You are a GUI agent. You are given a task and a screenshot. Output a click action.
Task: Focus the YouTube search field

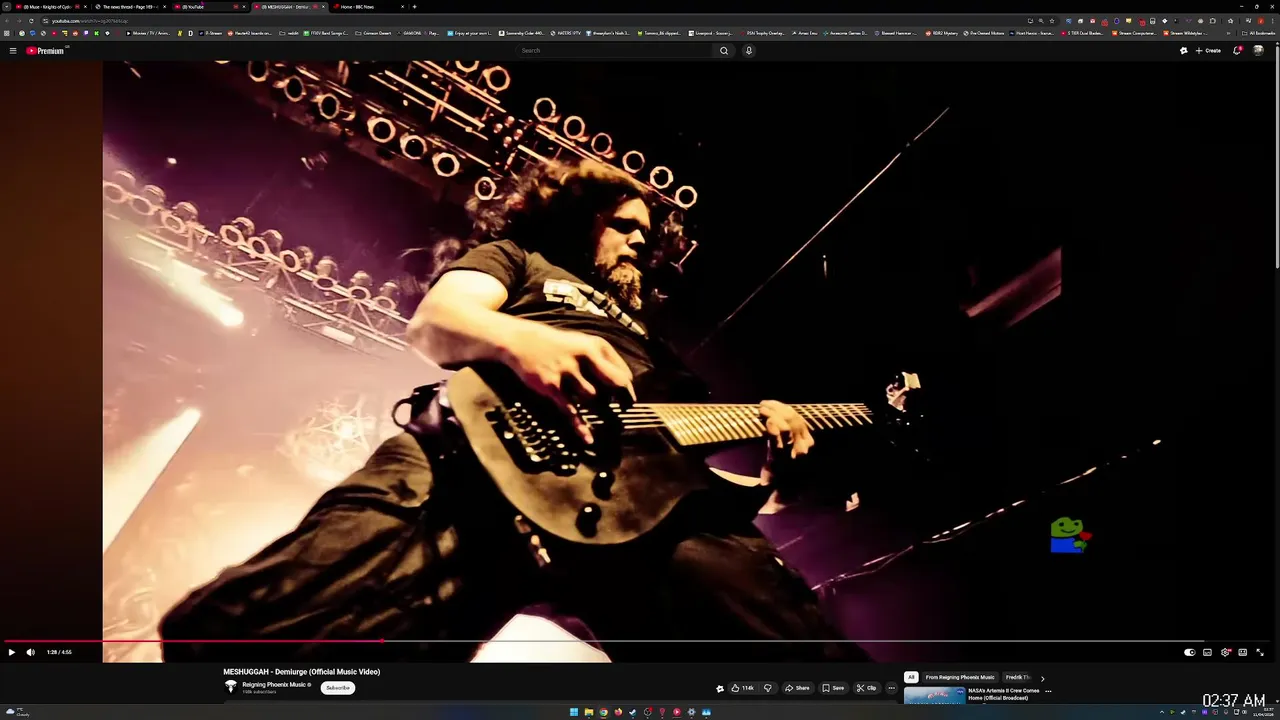point(615,50)
